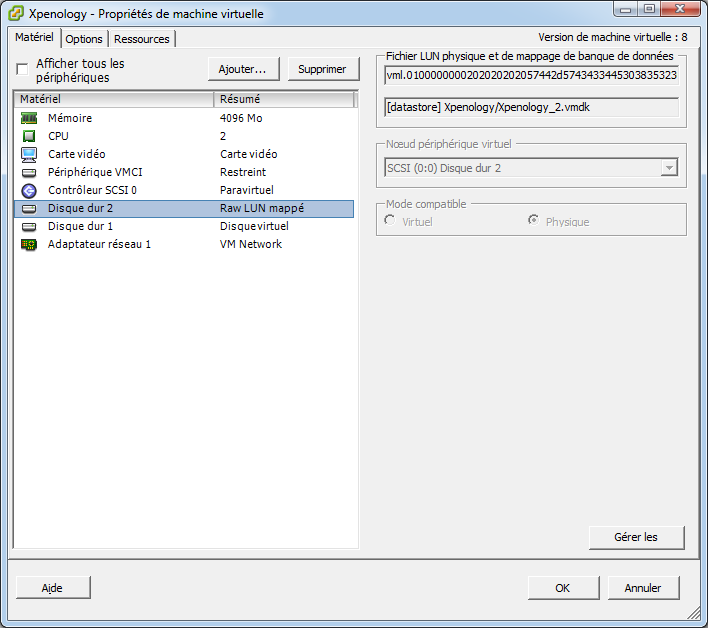
Task: Select the Disque dur 1 row label
Action: pyautogui.click(x=80, y=227)
